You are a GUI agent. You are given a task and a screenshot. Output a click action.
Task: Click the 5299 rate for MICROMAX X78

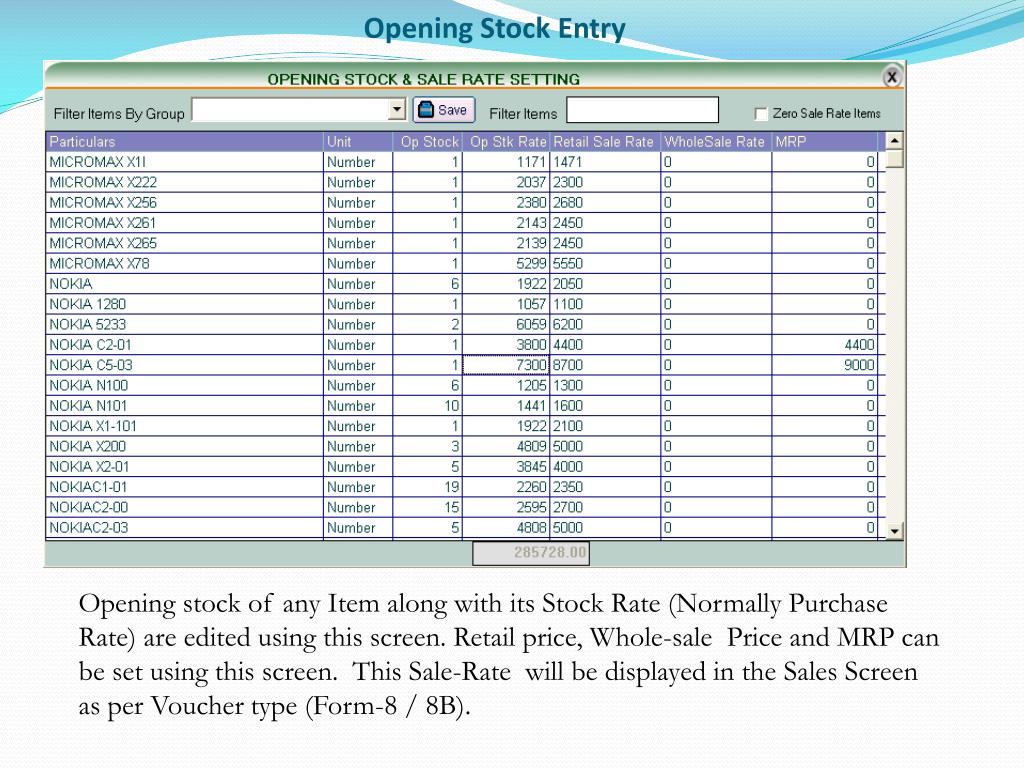(x=506, y=263)
